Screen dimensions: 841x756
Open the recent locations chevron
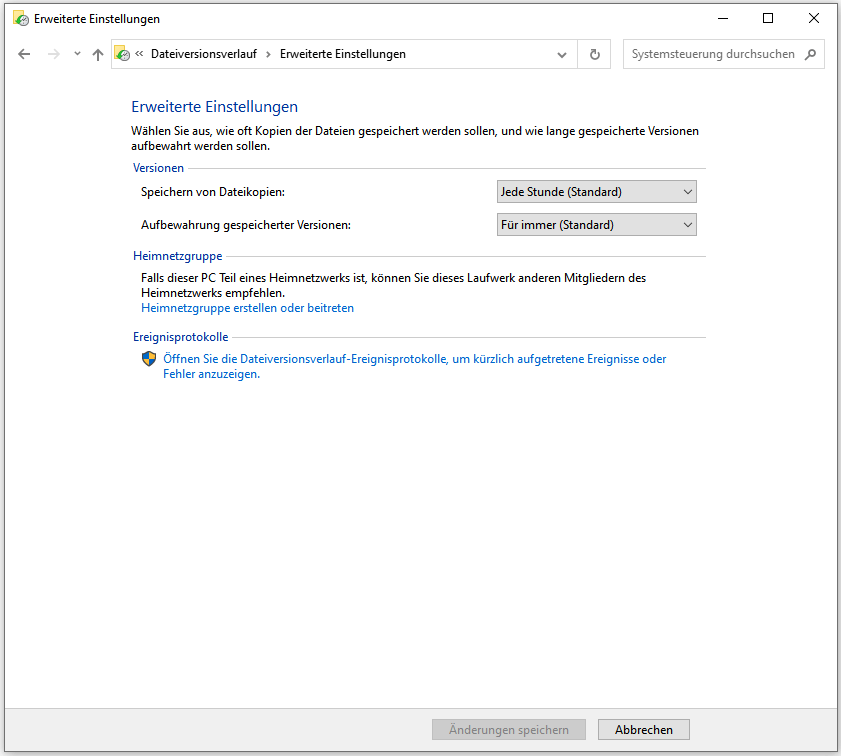[77, 55]
